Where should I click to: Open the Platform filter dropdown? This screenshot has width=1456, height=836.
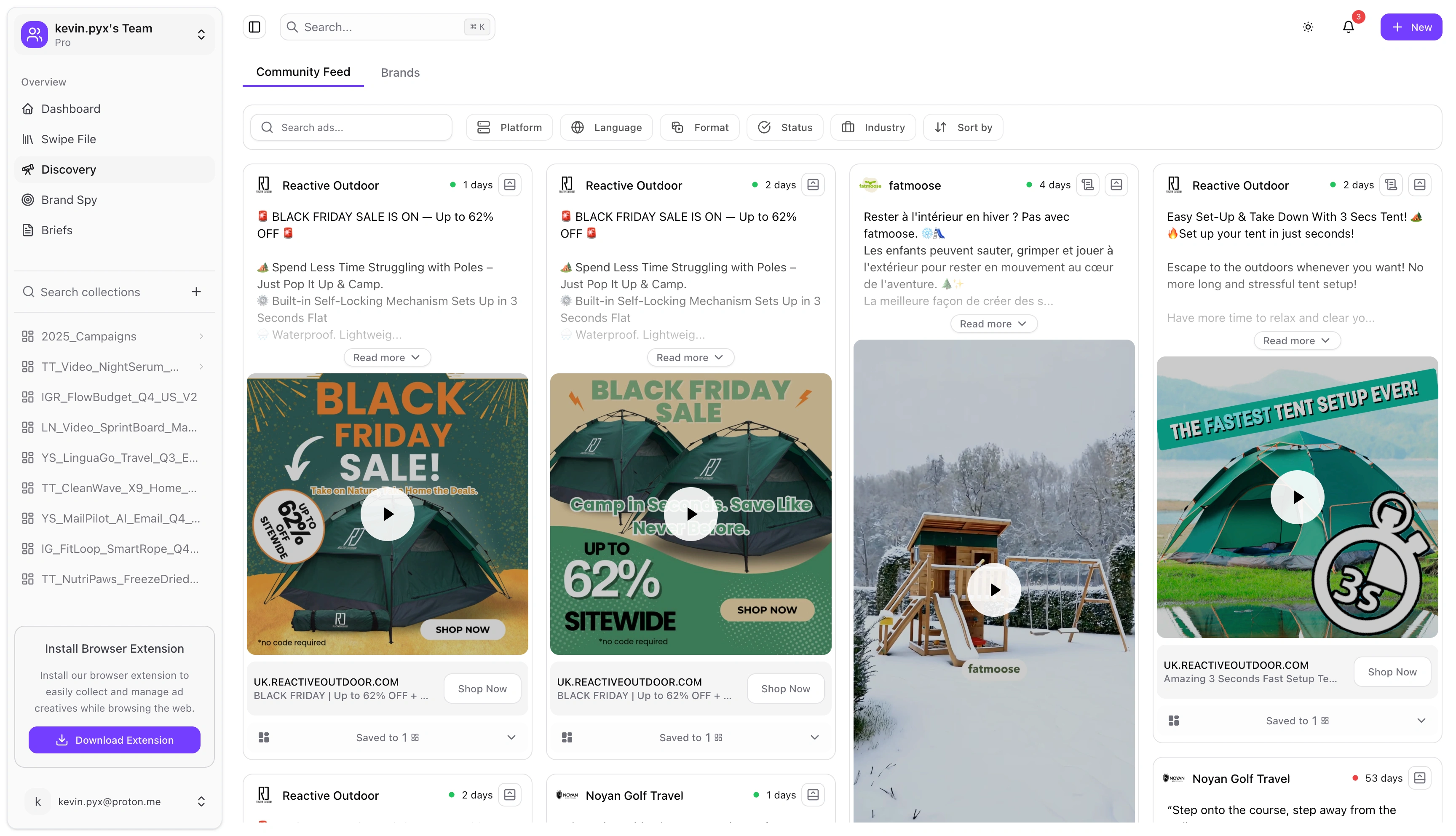coord(509,128)
